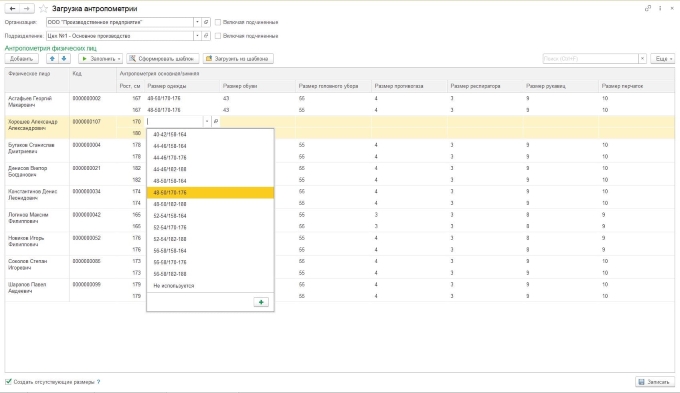Toggle second Включая подчиненные checkbox
The height and width of the screenshot is (393, 680).
point(218,36)
